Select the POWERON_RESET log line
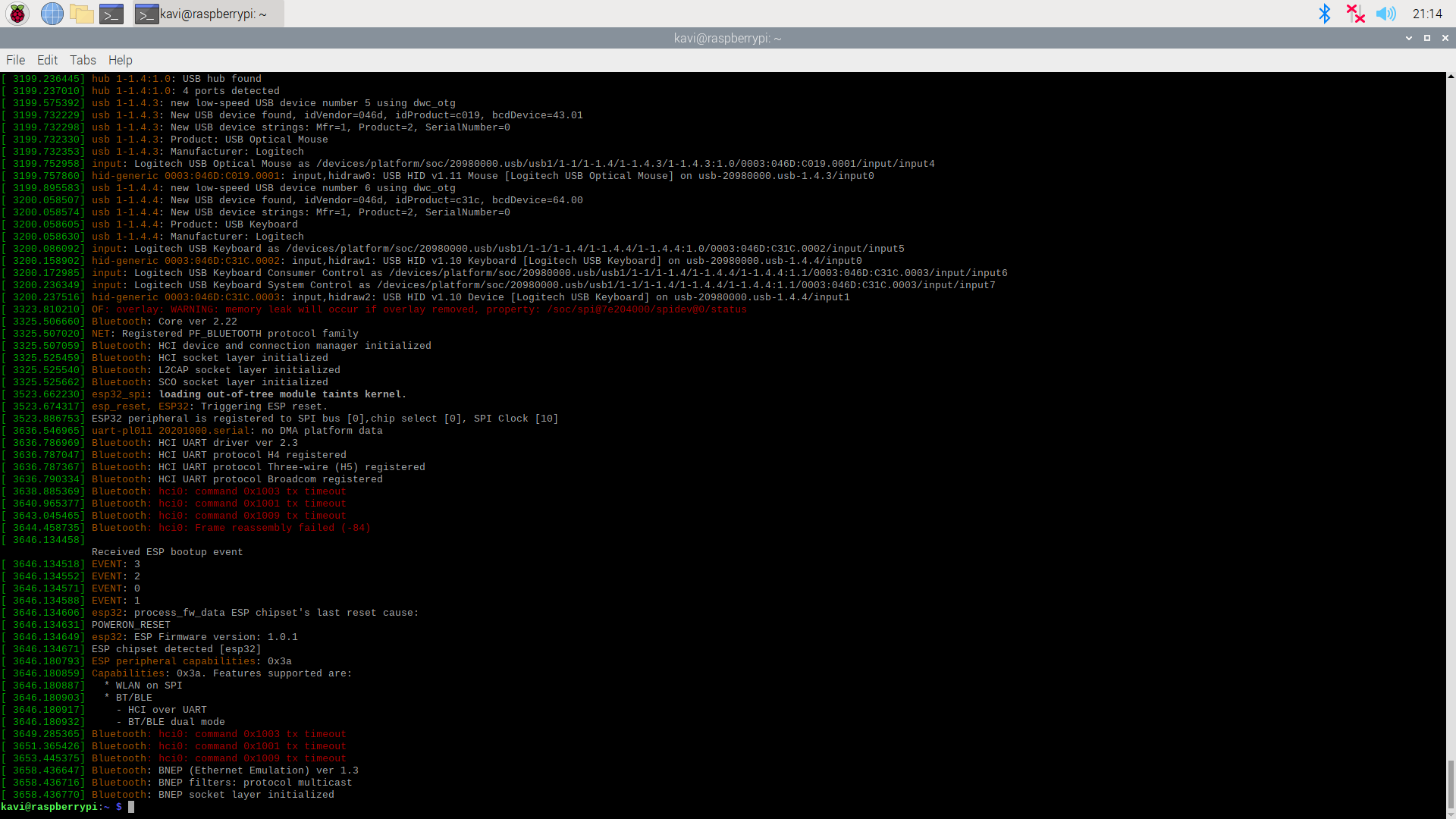The height and width of the screenshot is (819, 1456). (x=130, y=625)
